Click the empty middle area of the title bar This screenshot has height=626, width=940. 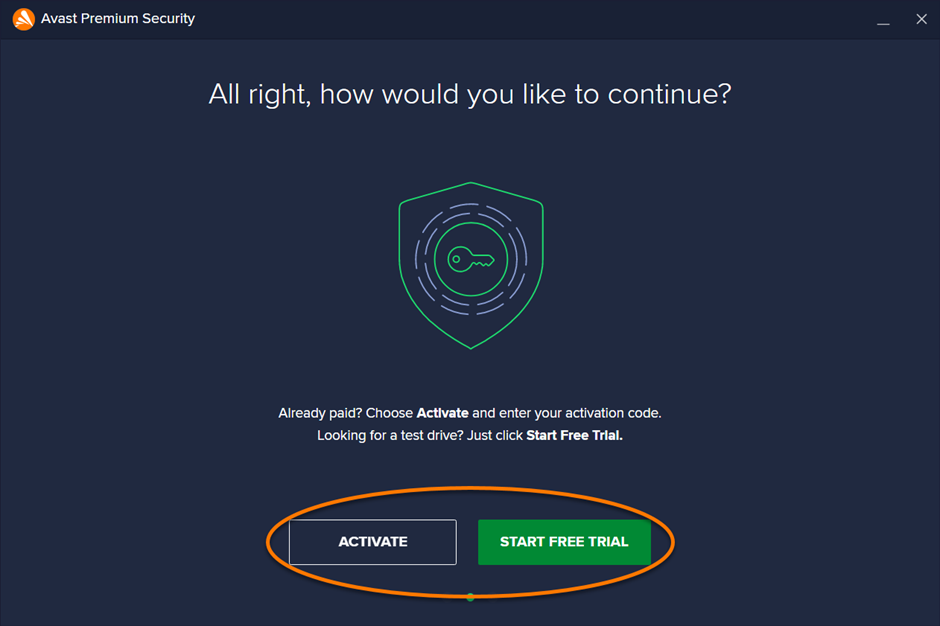(x=520, y=19)
